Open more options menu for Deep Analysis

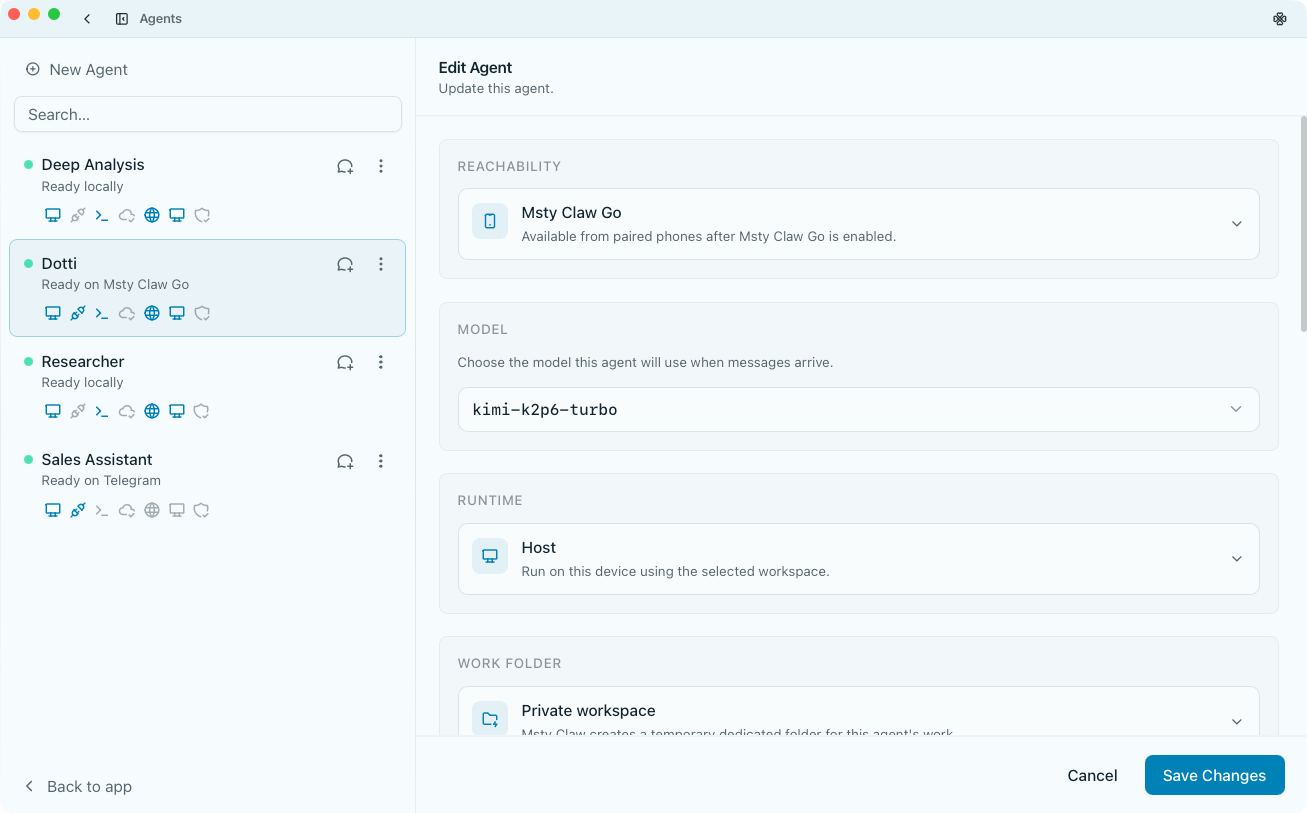click(x=381, y=167)
